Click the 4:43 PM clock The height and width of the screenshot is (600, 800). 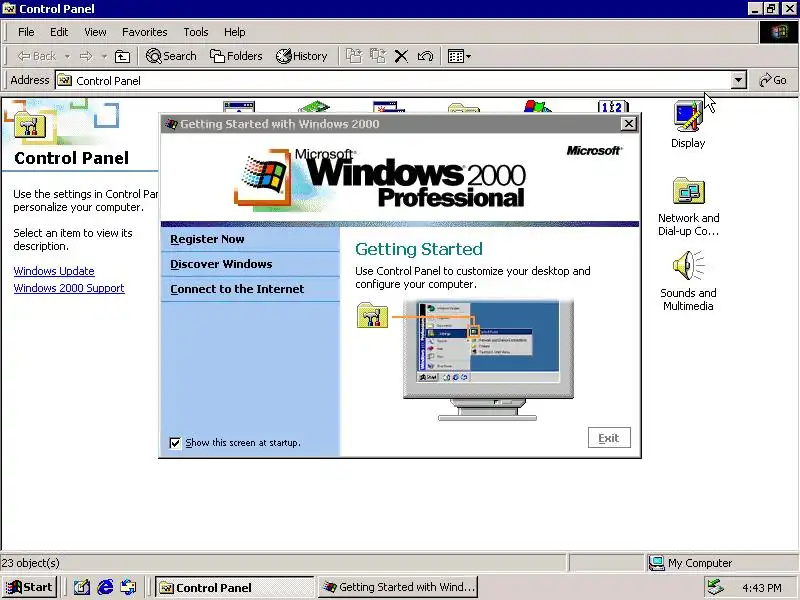[762, 588]
